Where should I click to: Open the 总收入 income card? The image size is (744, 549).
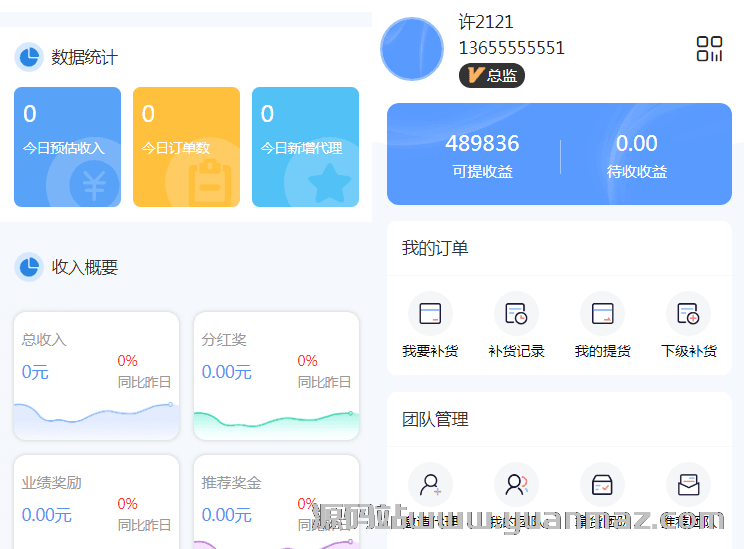[96, 376]
